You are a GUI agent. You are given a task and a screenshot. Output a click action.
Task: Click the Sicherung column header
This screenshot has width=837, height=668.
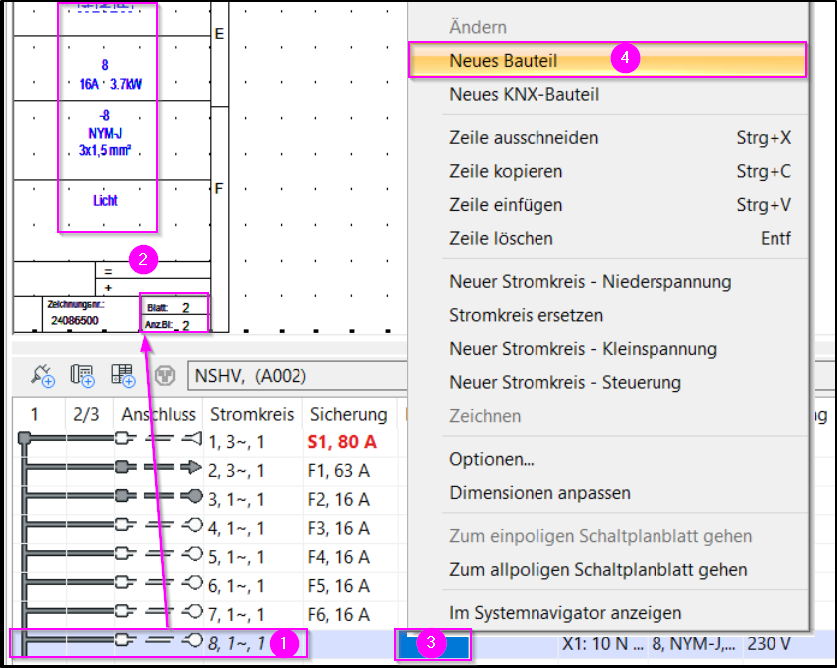pos(349,414)
